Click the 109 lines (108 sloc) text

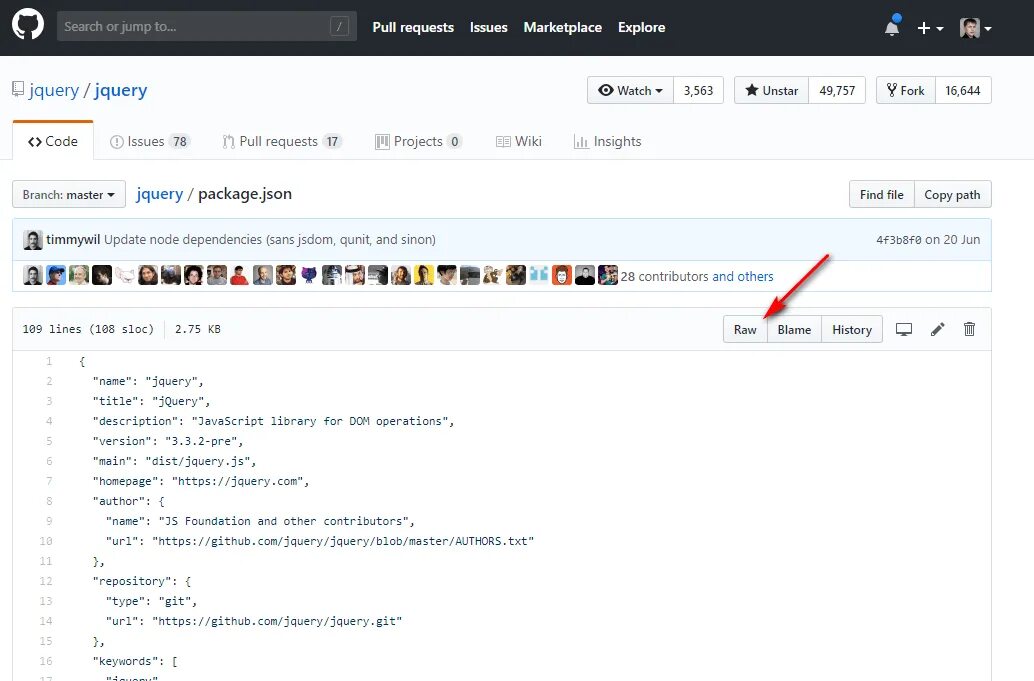[88, 329]
